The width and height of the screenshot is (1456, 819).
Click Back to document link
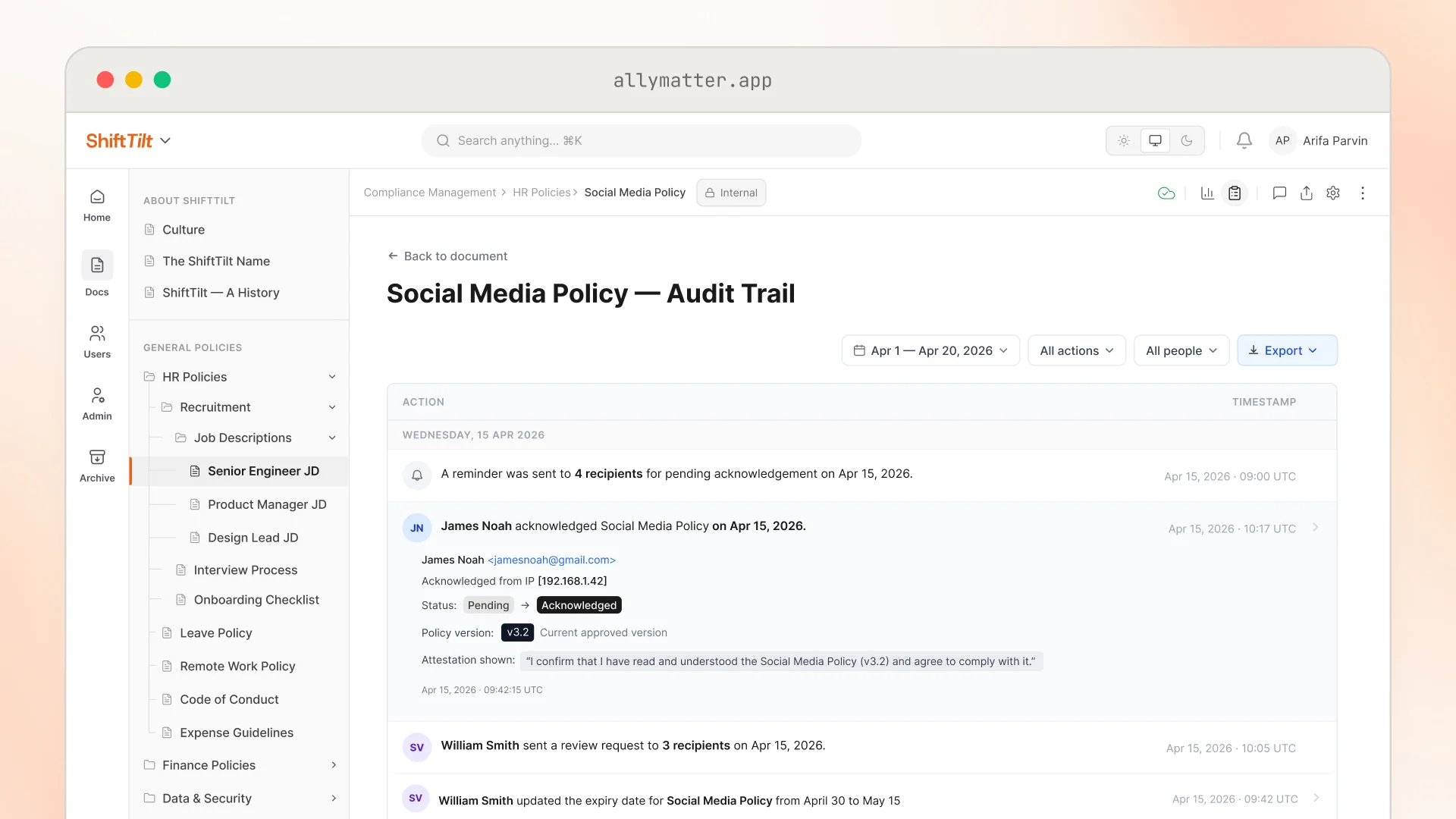pos(447,256)
